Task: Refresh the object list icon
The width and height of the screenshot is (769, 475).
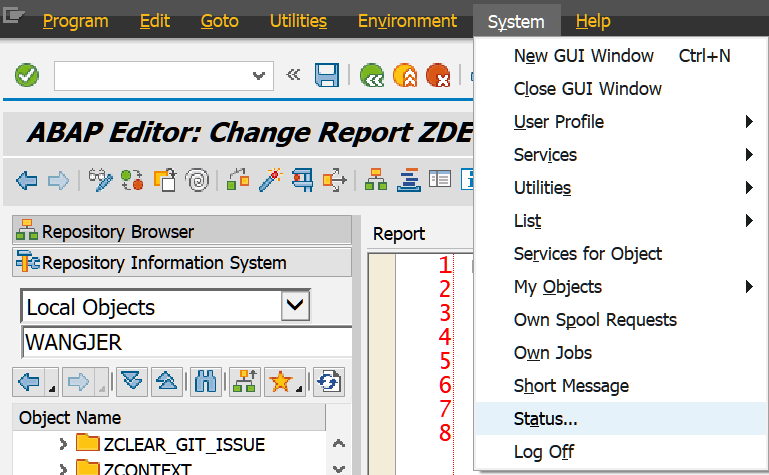Action: [x=329, y=381]
